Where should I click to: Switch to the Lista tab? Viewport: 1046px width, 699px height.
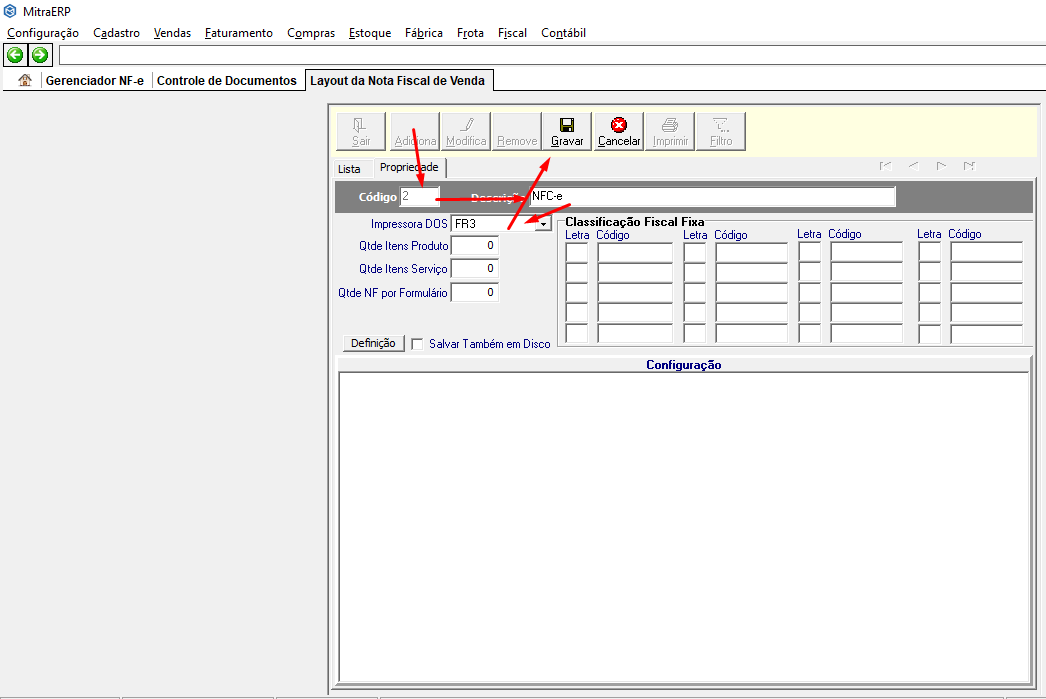pyautogui.click(x=349, y=169)
